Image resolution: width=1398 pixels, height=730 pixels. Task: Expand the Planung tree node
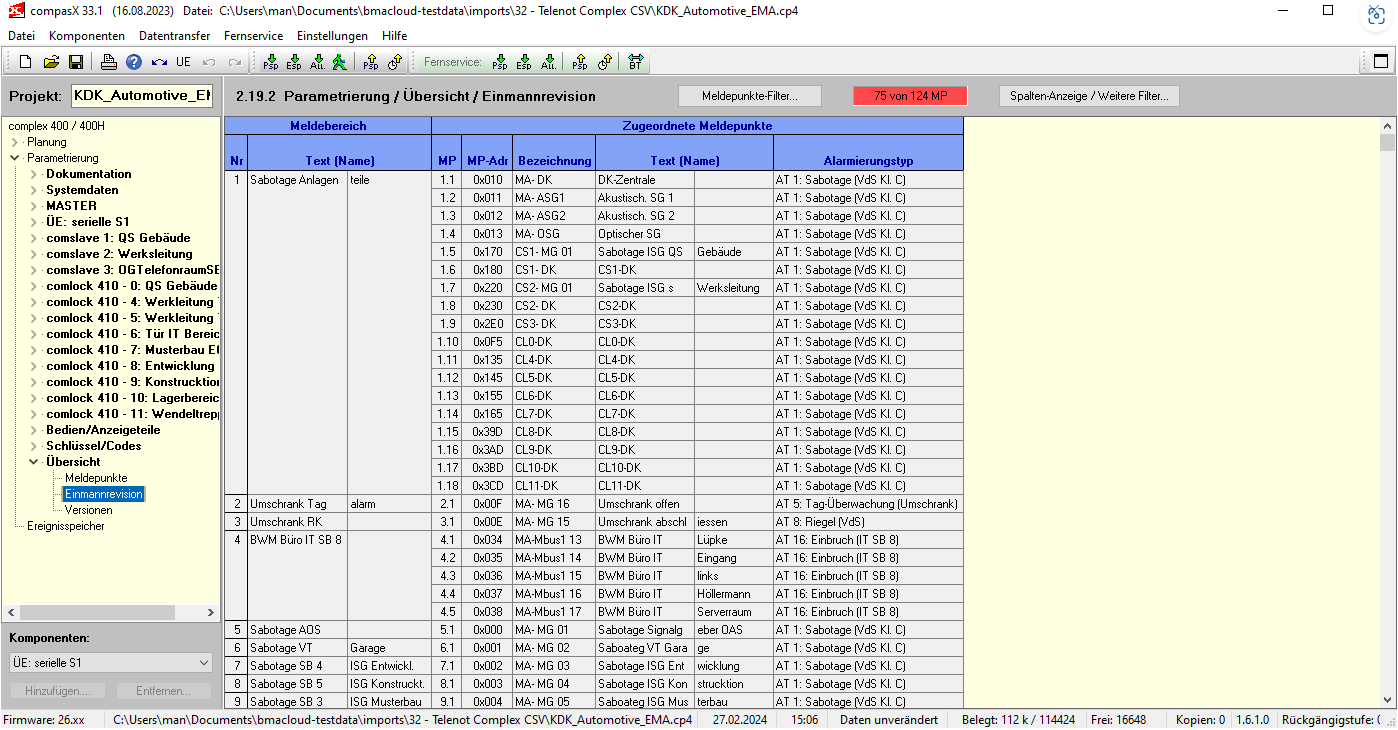point(14,142)
